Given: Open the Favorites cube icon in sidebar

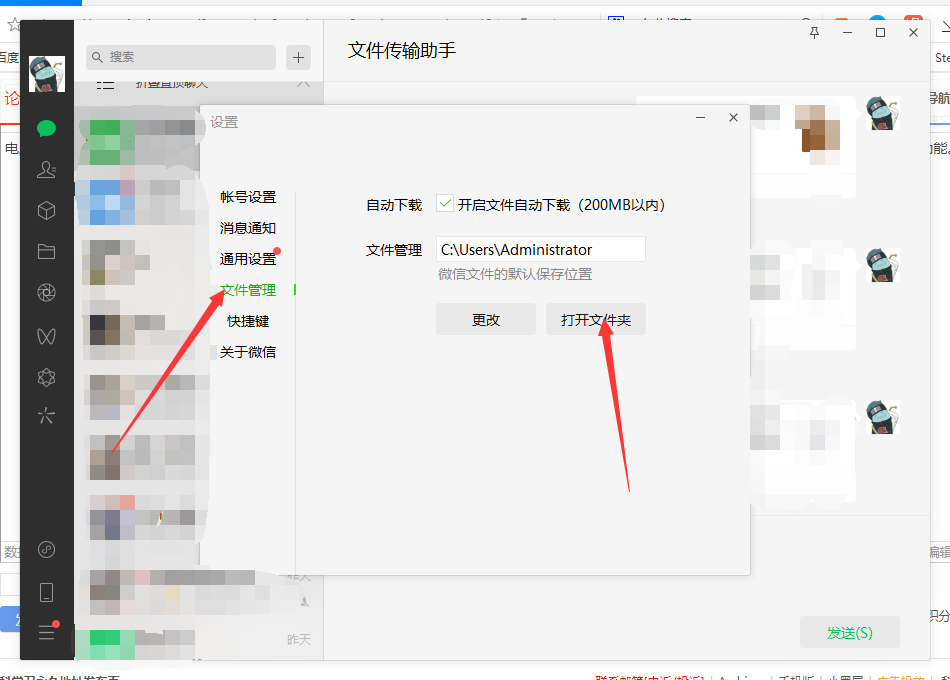Looking at the screenshot, I should pos(47,210).
